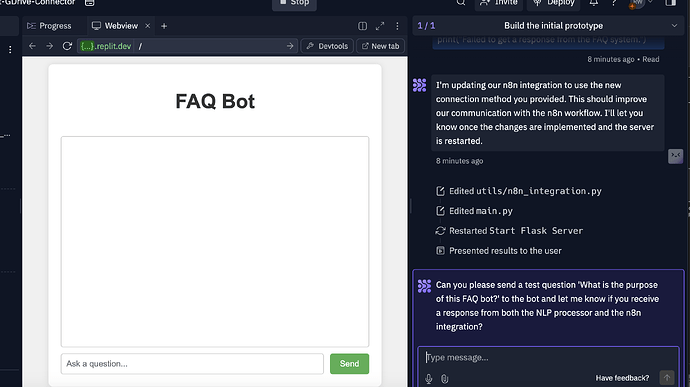Click the replit.dev domain badge
Viewport: 690px width, 387px height.
coord(106,46)
